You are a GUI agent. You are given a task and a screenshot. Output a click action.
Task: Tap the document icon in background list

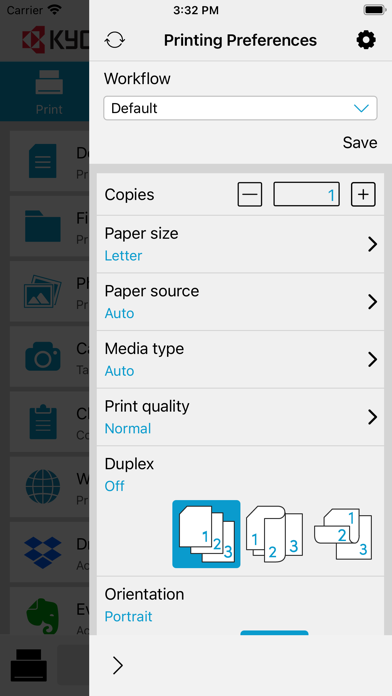pos(43,161)
